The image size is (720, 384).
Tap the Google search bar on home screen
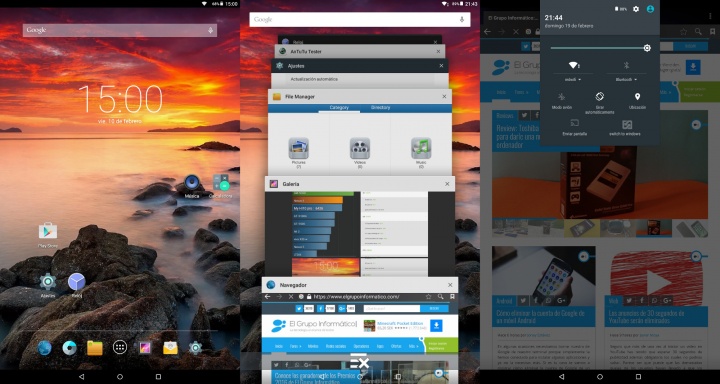(120, 30)
